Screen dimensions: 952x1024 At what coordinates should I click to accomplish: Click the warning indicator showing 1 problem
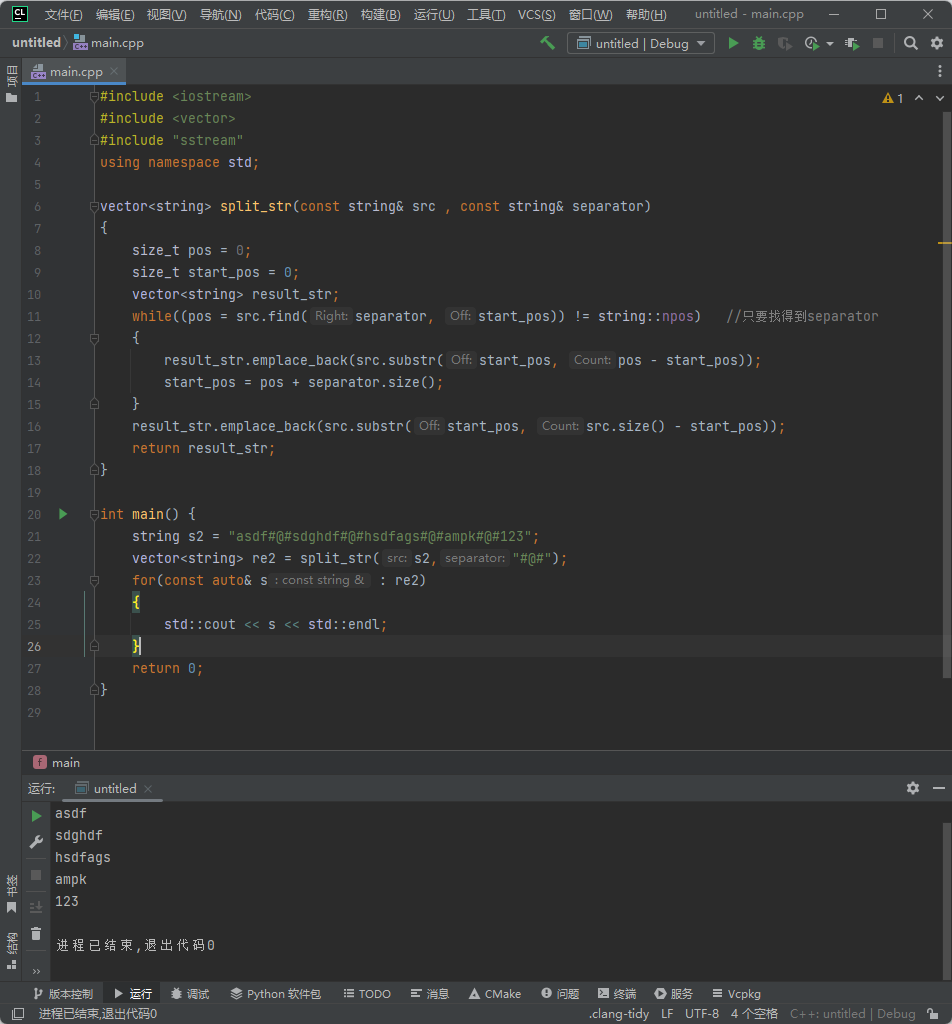892,98
